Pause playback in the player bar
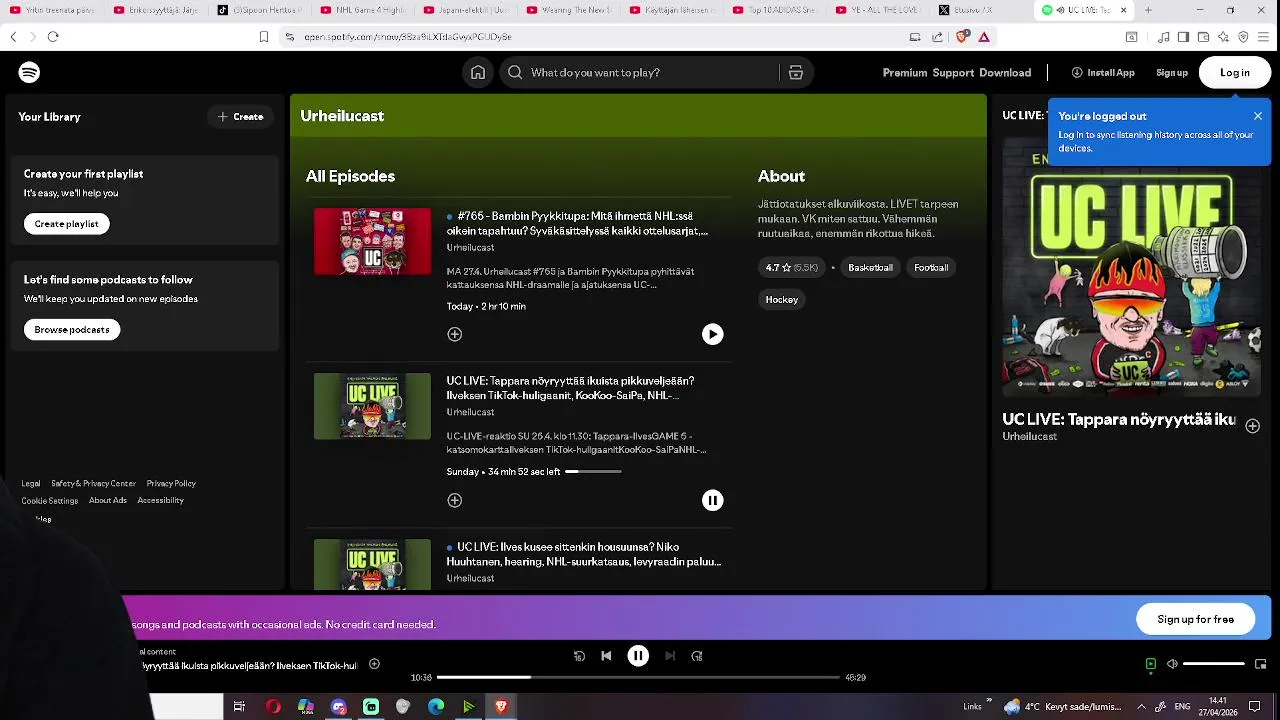Screen dimensions: 1280x720 tap(638, 656)
